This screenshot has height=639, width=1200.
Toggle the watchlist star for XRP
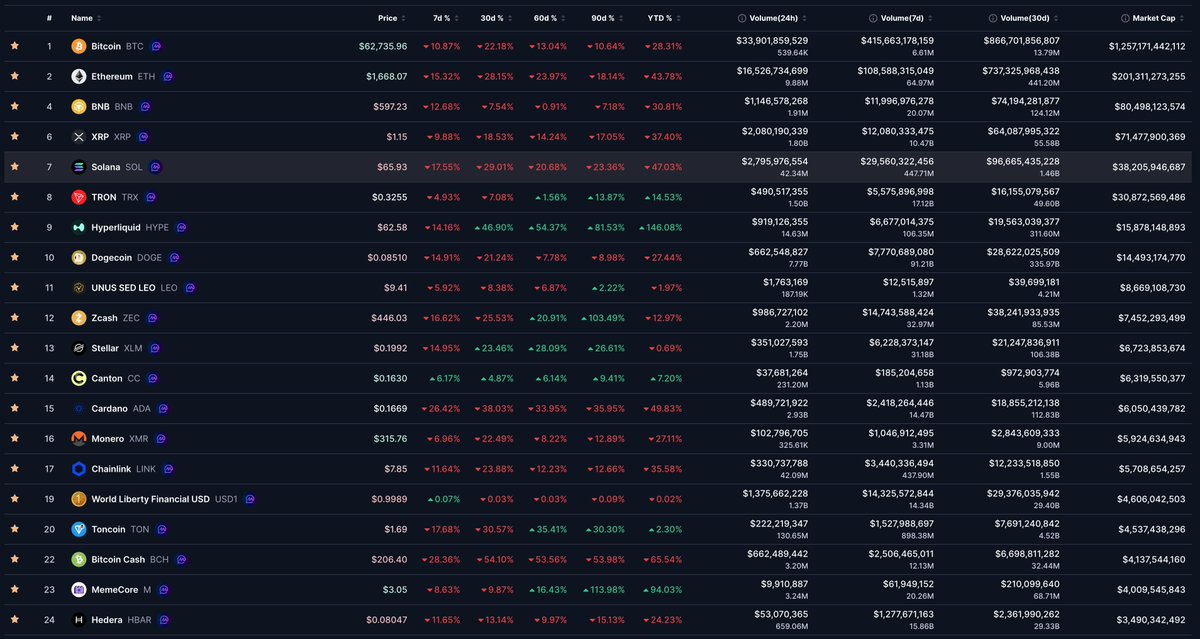15,137
